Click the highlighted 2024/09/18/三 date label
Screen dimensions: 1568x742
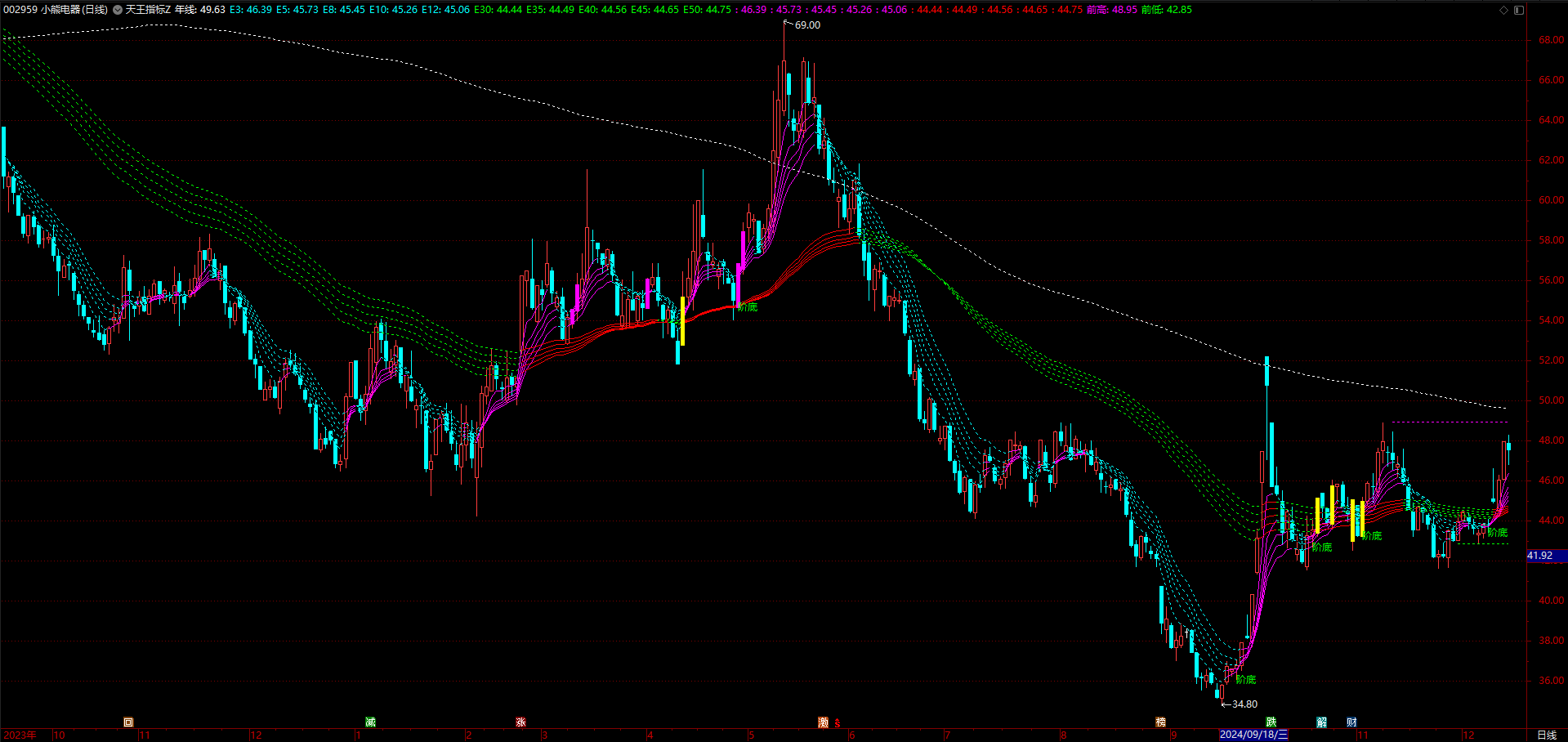[x=1253, y=735]
